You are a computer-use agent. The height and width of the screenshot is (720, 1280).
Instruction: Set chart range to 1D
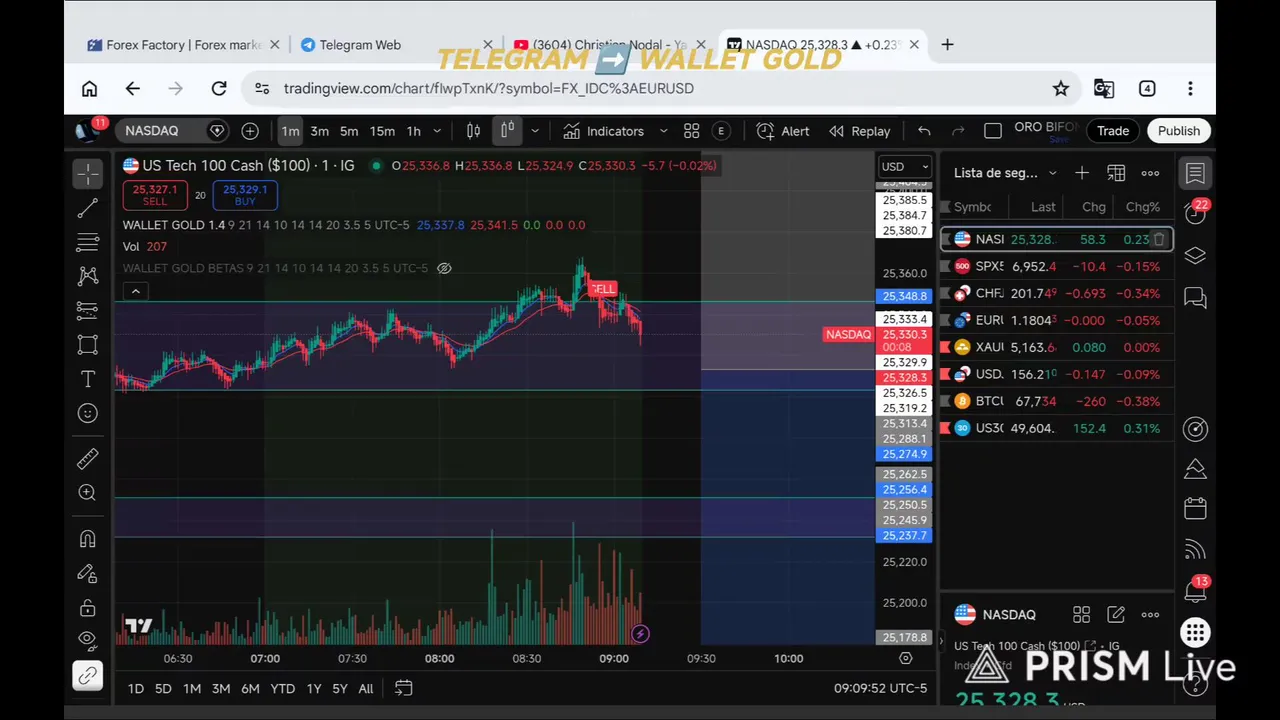click(135, 688)
